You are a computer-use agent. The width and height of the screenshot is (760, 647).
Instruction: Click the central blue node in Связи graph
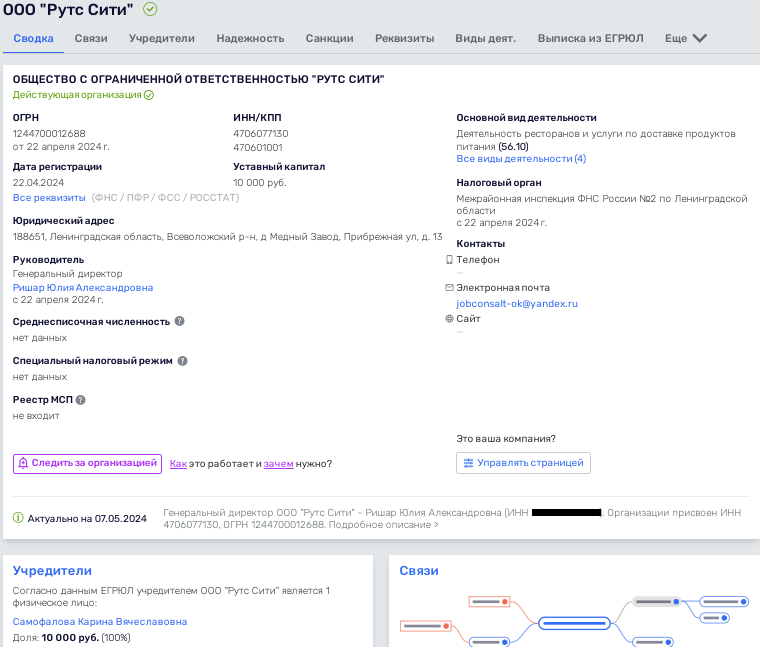coord(574,623)
